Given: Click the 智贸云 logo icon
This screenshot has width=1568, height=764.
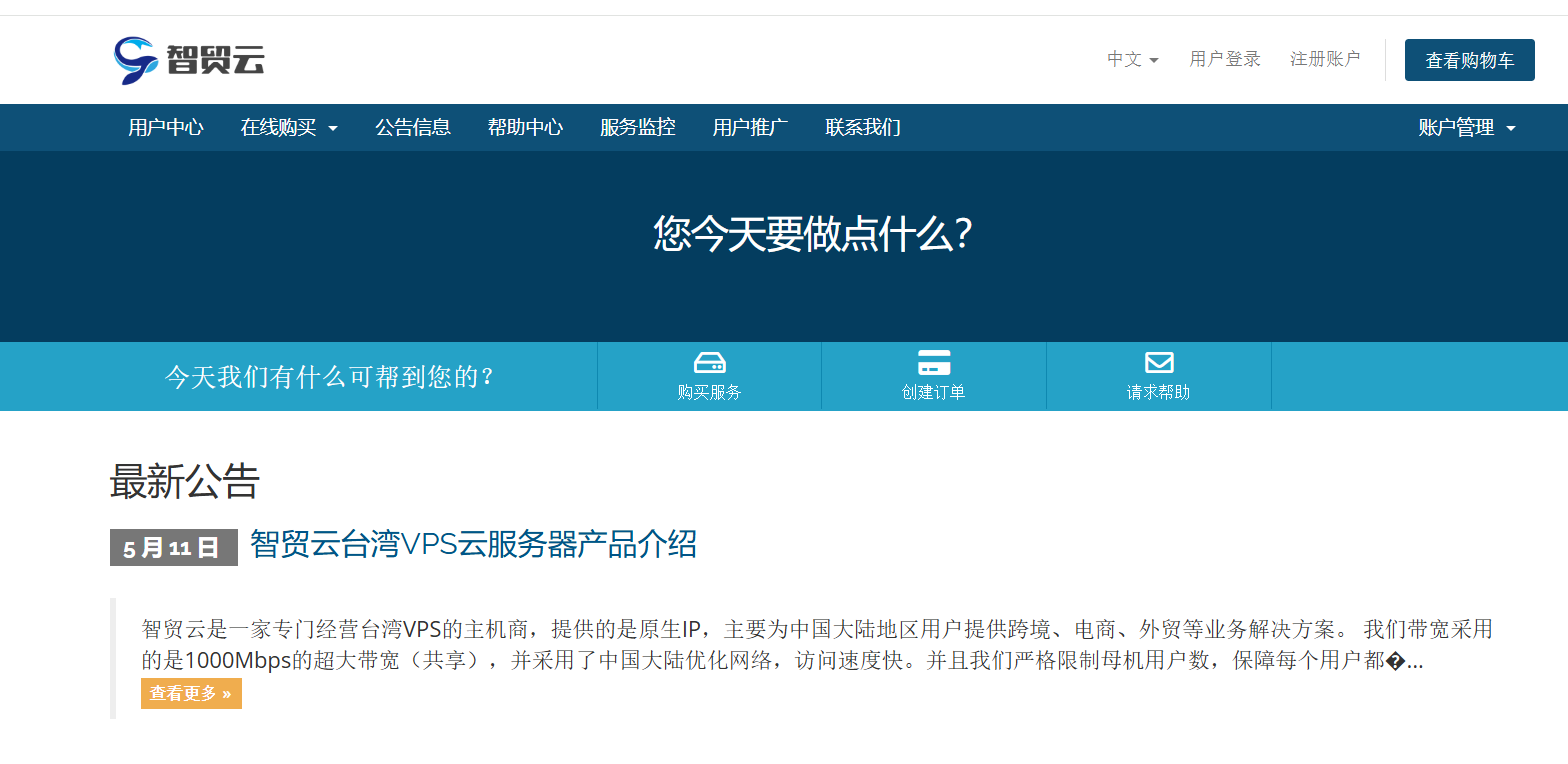Looking at the screenshot, I should click(x=135, y=60).
